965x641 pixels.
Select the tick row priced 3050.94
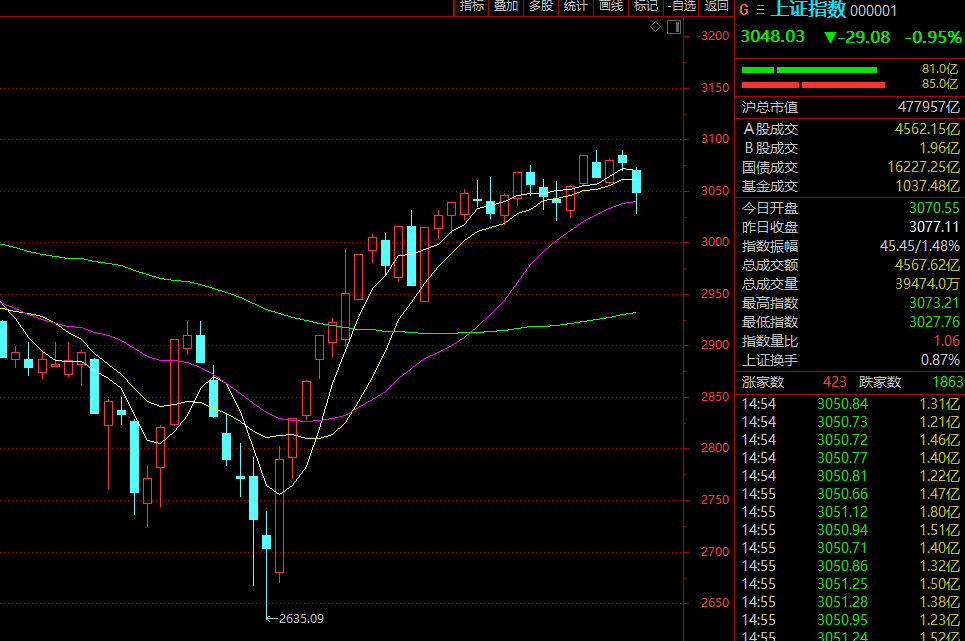tap(850, 530)
